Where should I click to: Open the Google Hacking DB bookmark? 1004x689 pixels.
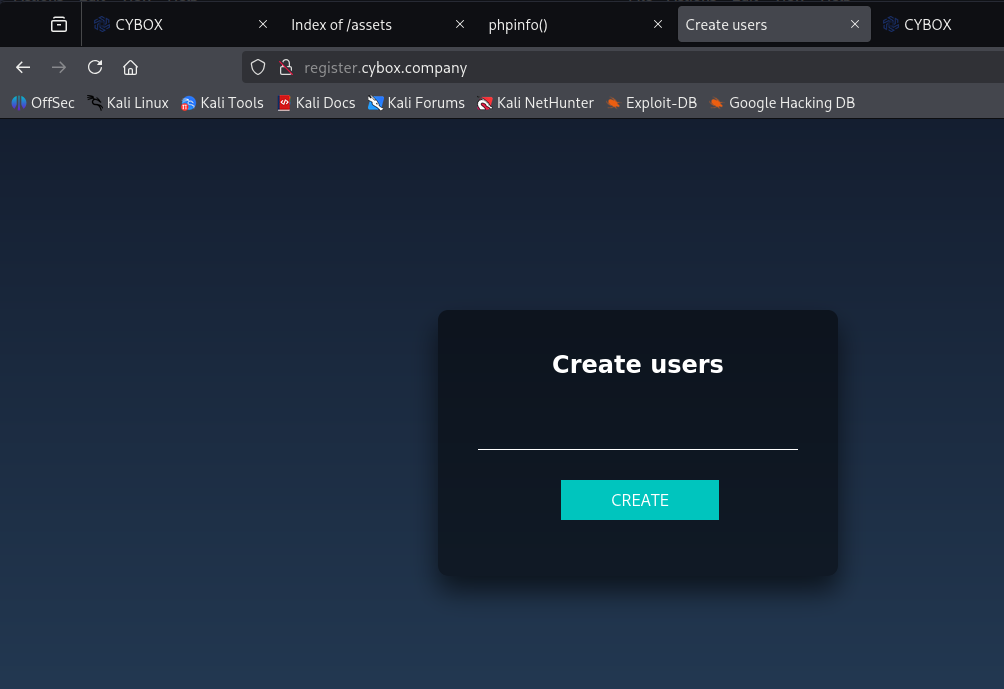(781, 102)
